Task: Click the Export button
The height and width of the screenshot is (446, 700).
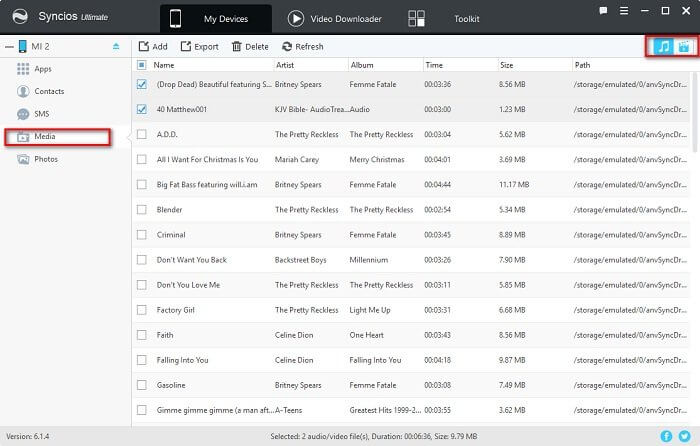Action: [200, 46]
